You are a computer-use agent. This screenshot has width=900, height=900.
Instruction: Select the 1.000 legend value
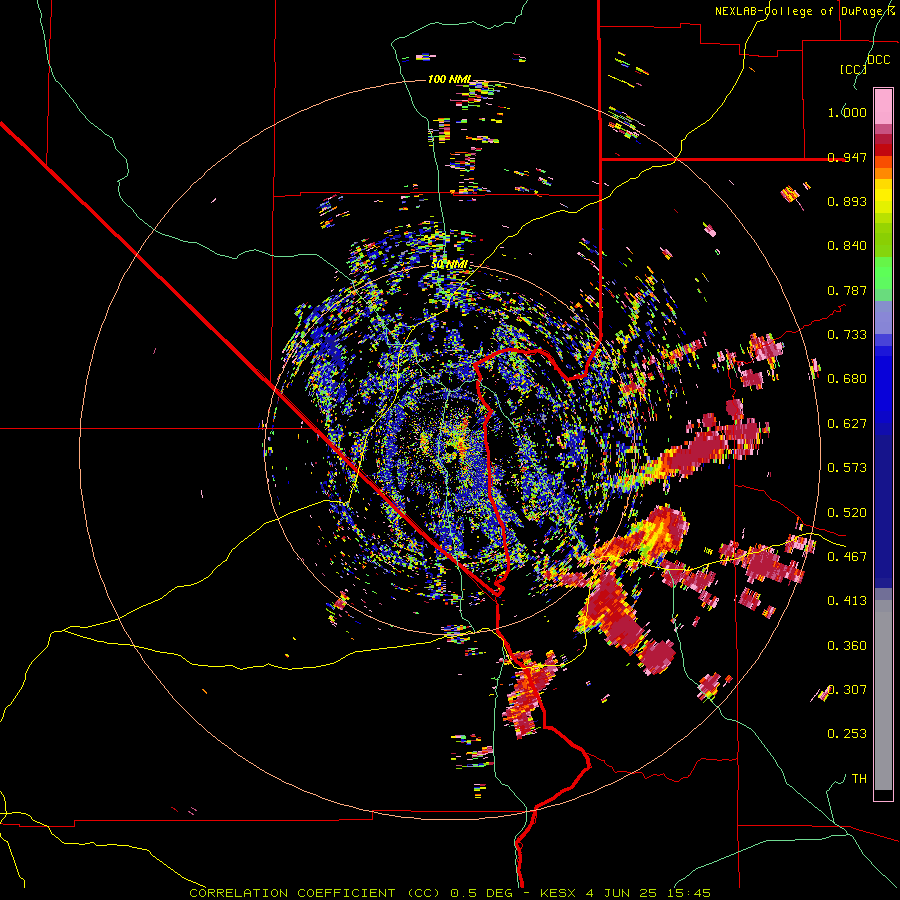pyautogui.click(x=847, y=112)
